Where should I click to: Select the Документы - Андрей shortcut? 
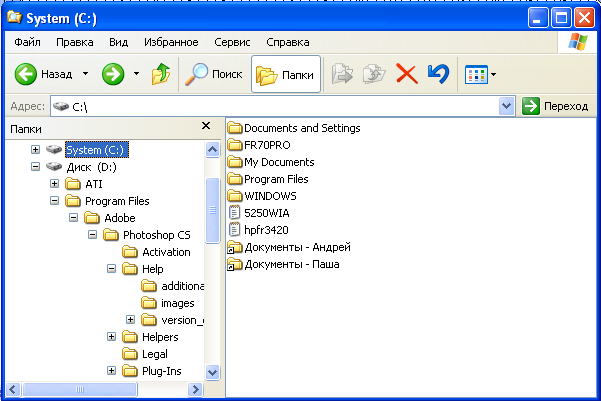[x=289, y=247]
